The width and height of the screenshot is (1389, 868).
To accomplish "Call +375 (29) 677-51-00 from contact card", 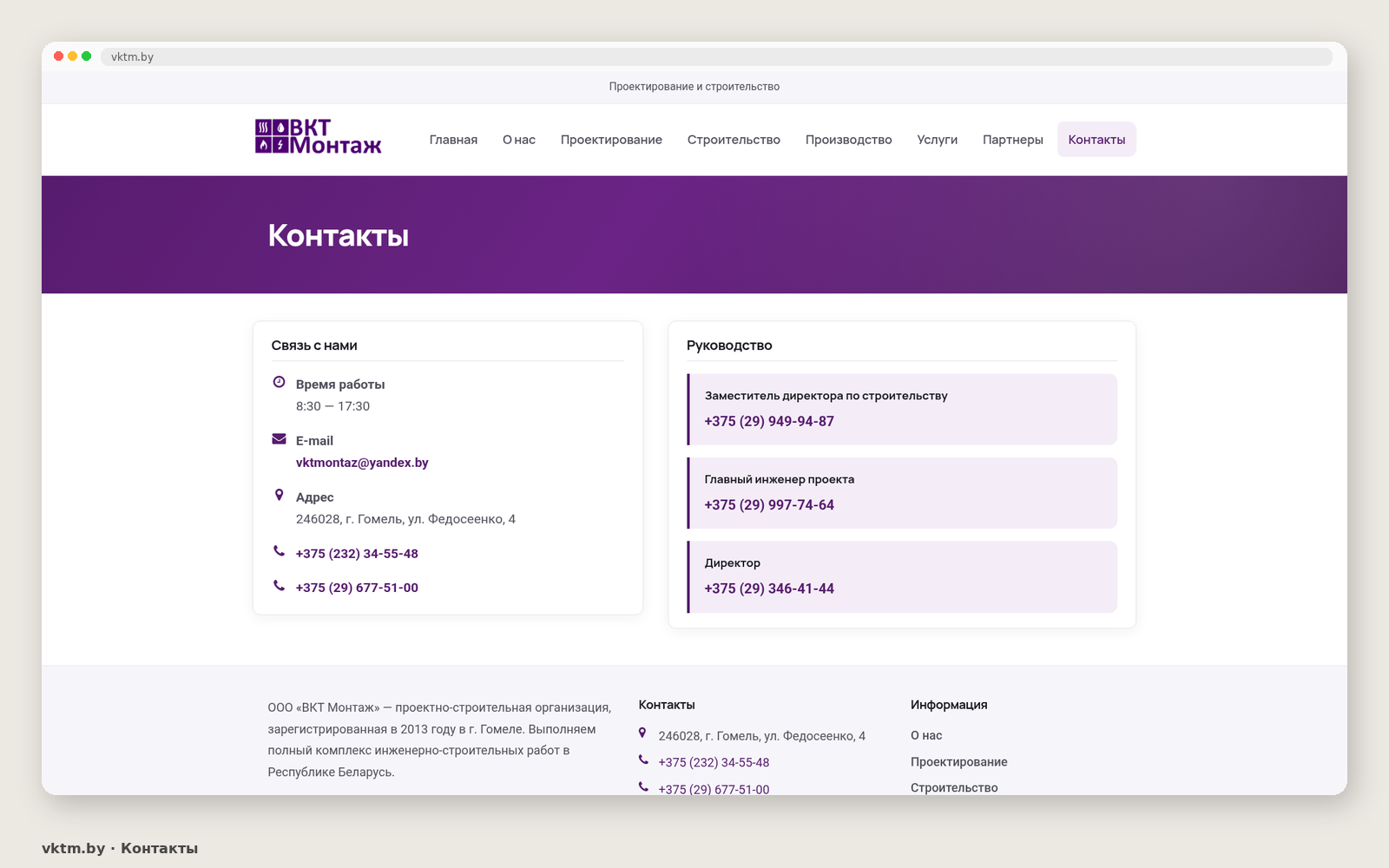I will click(x=357, y=588).
